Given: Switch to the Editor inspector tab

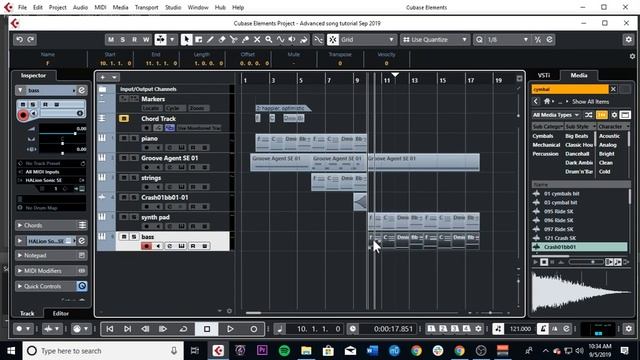Looking at the screenshot, I should (60, 313).
